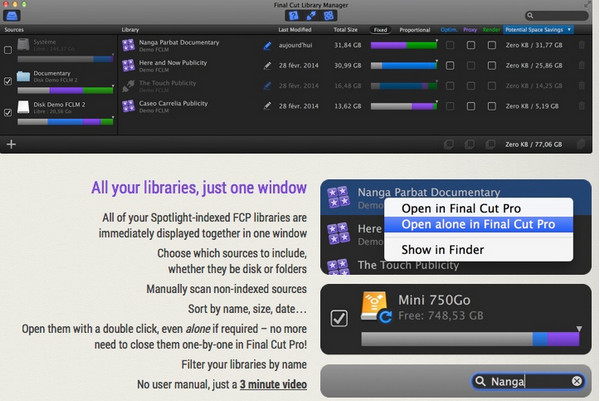
Task: Sort by the Library column header
Action: 130,29
